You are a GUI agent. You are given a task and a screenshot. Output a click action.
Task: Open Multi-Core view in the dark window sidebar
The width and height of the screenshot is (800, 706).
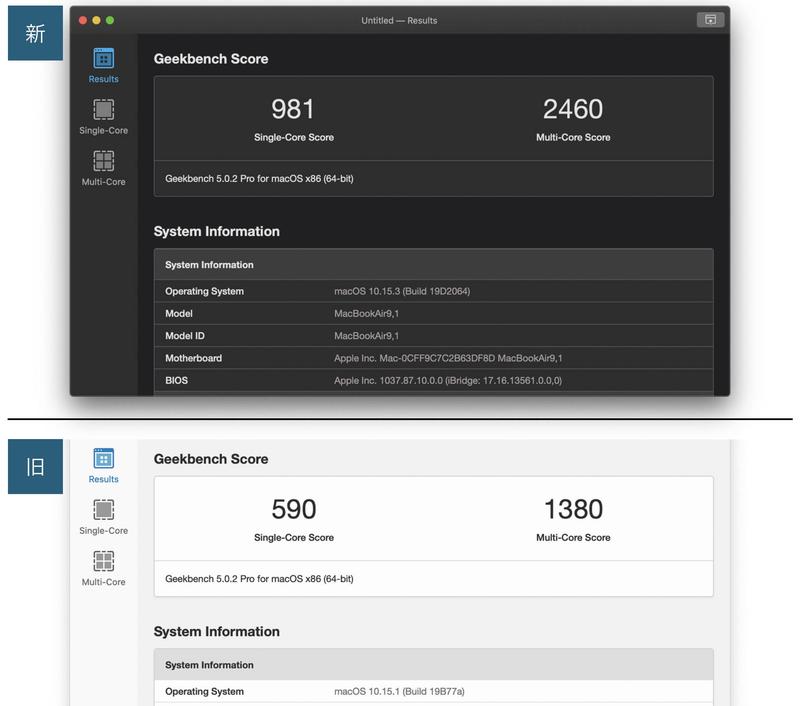[103, 162]
